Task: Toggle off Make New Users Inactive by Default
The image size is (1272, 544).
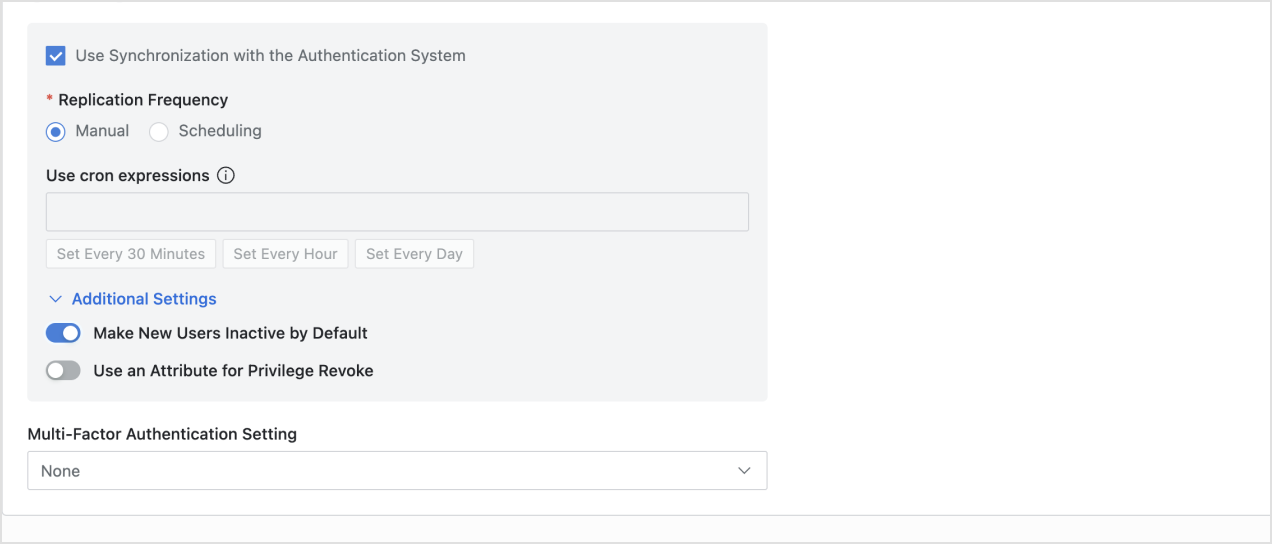Action: click(x=63, y=333)
